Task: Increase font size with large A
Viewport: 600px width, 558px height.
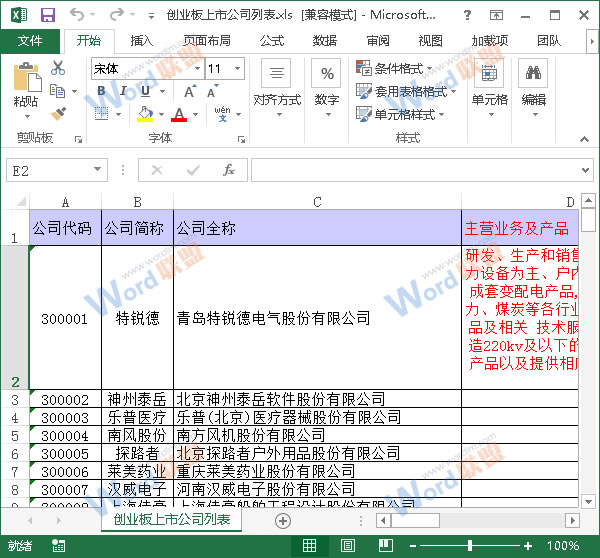Action: (190, 92)
